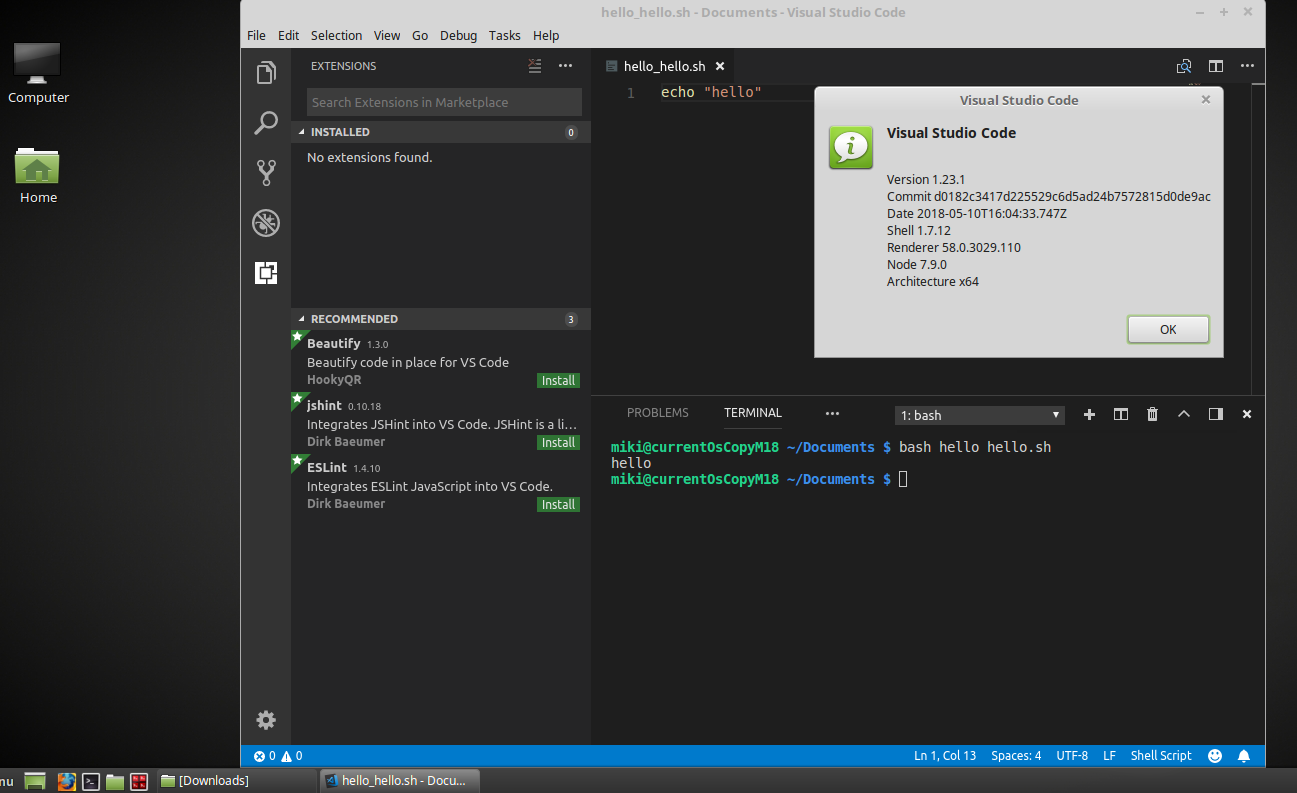Select the Search icon in the activity bar
Screen dimensions: 1297x793
(x=266, y=122)
